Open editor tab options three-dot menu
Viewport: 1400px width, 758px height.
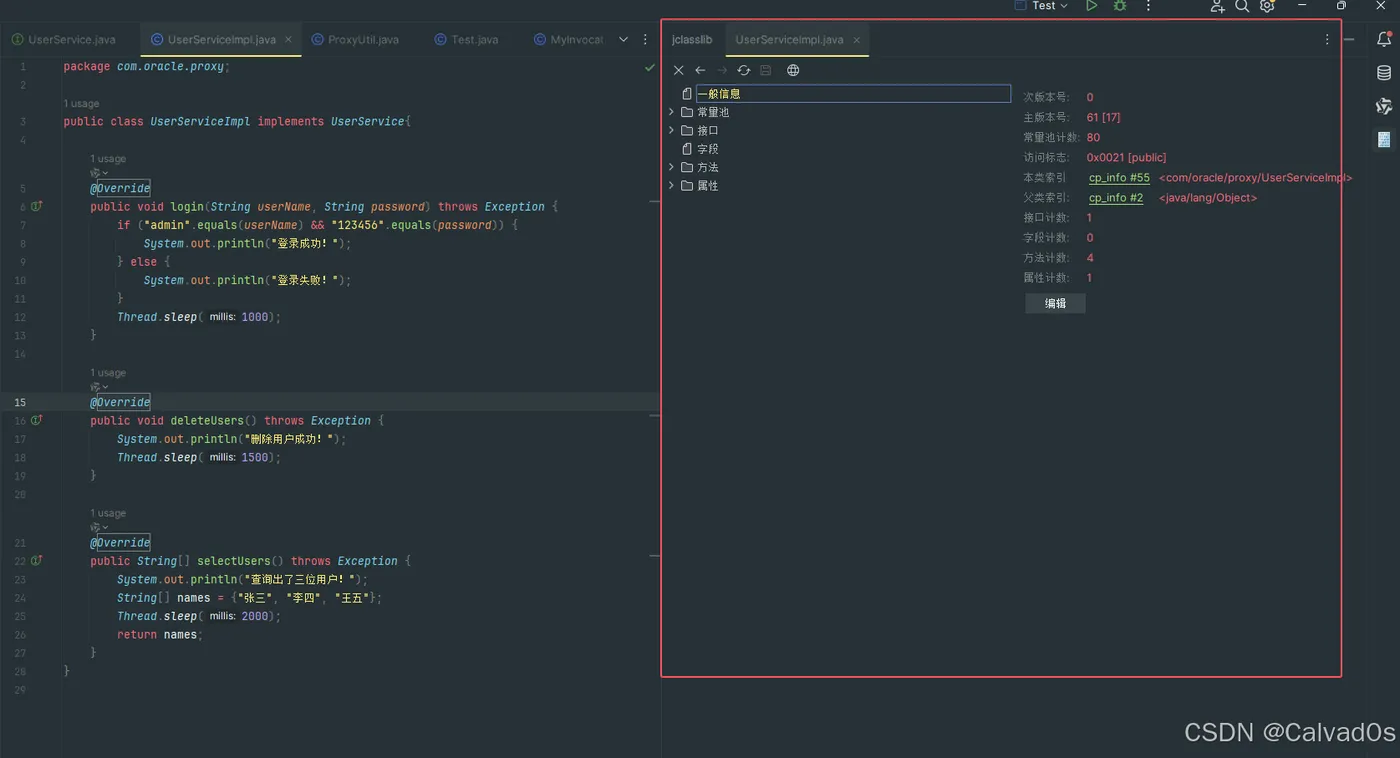tap(645, 40)
